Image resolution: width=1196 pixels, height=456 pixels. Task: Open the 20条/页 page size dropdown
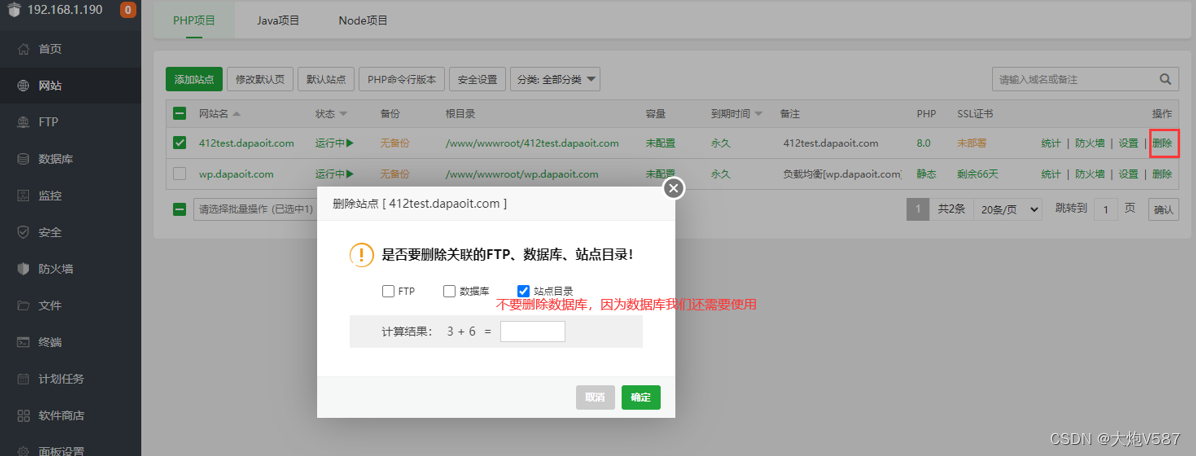1008,209
